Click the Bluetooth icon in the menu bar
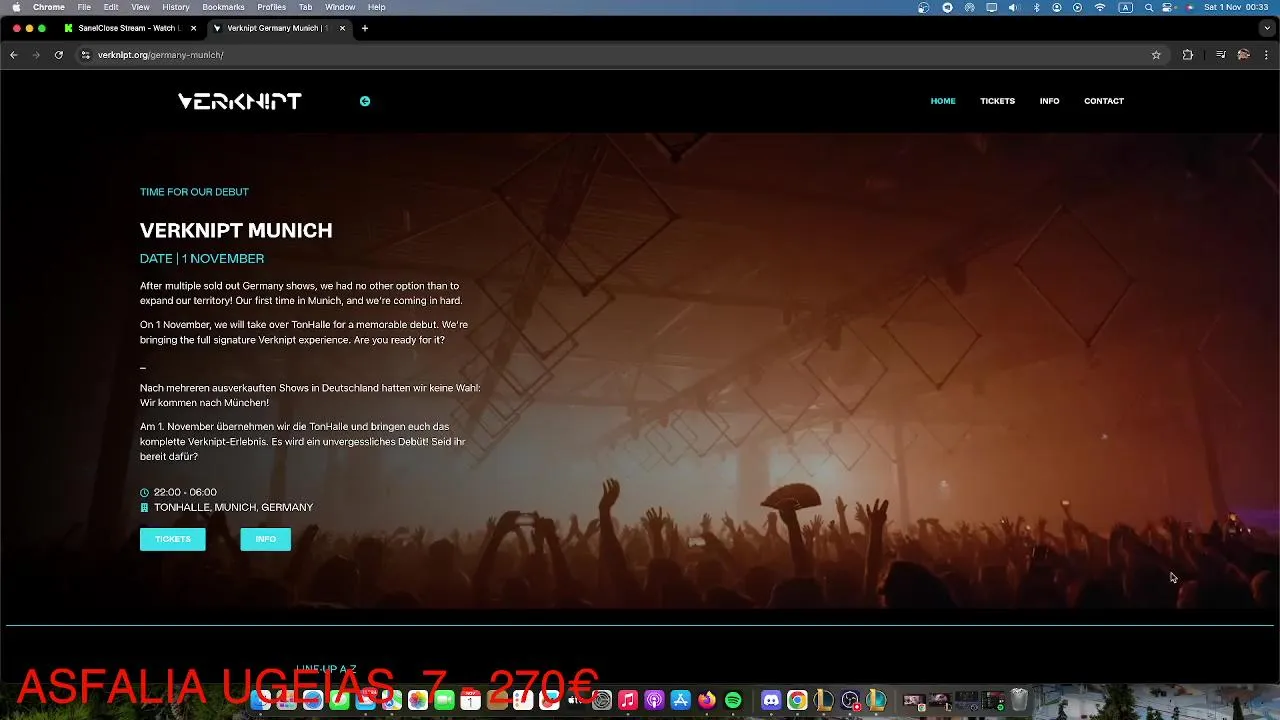Image resolution: width=1280 pixels, height=720 pixels. pyautogui.click(x=1036, y=7)
